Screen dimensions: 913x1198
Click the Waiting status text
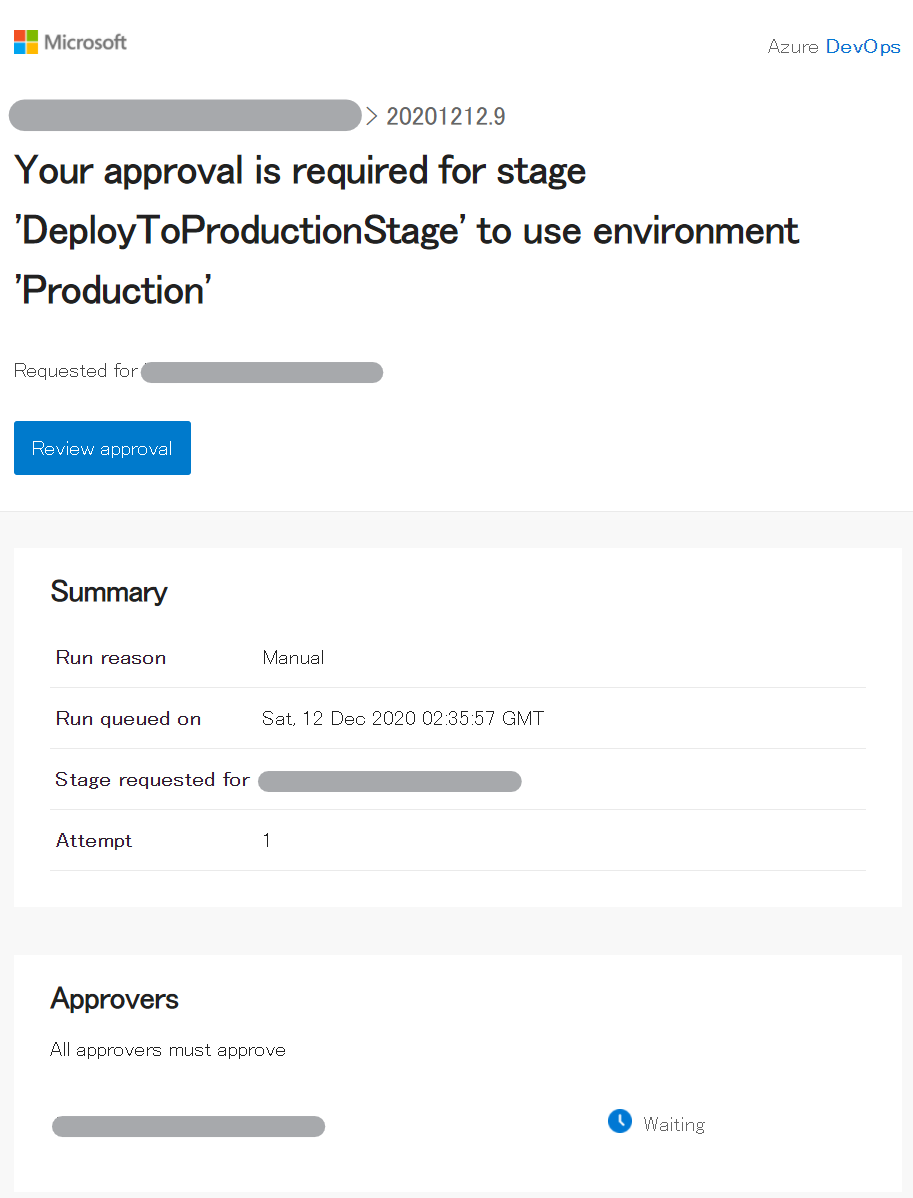674,1125
